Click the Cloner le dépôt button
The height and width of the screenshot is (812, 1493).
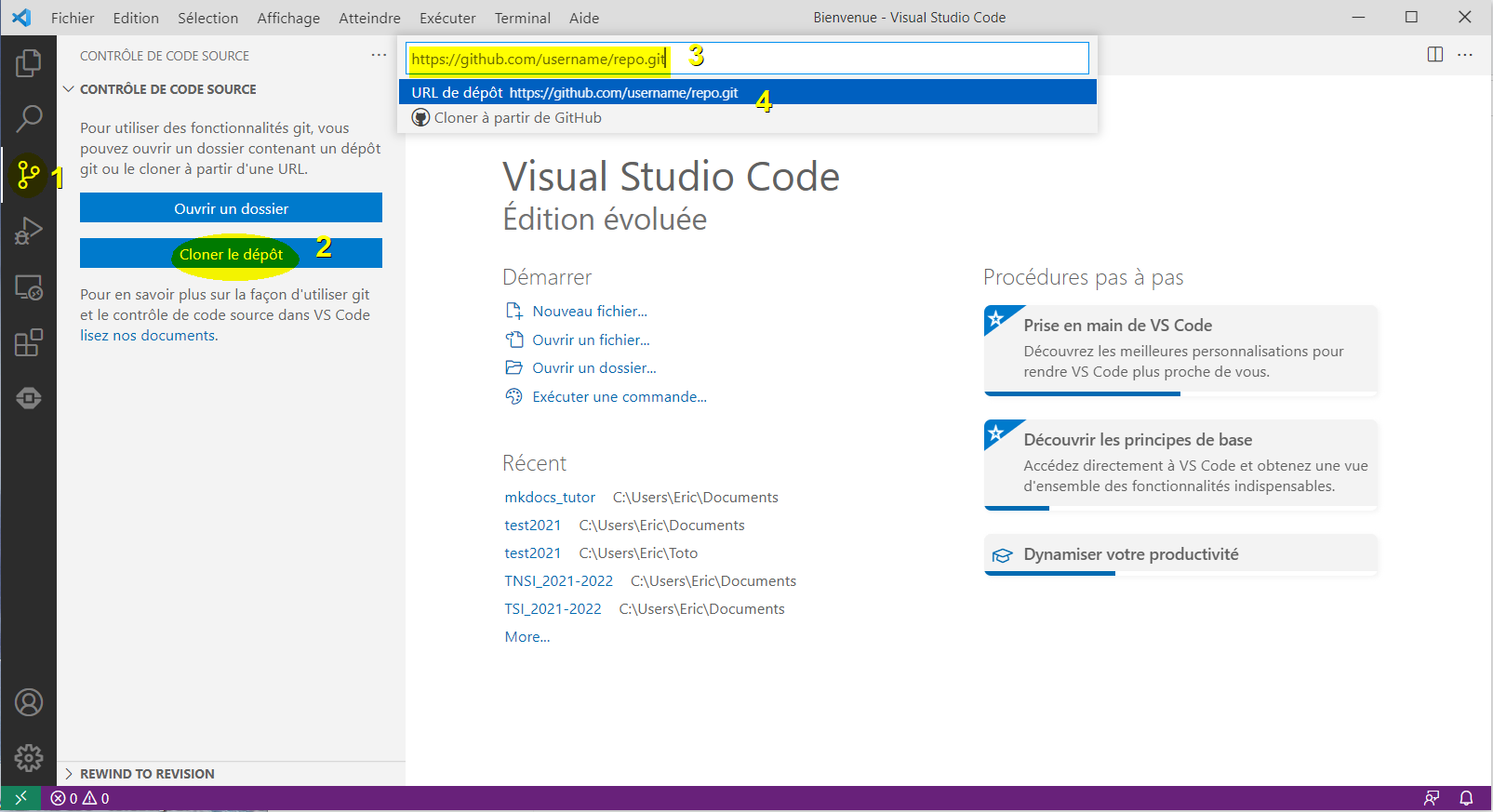[x=231, y=254]
